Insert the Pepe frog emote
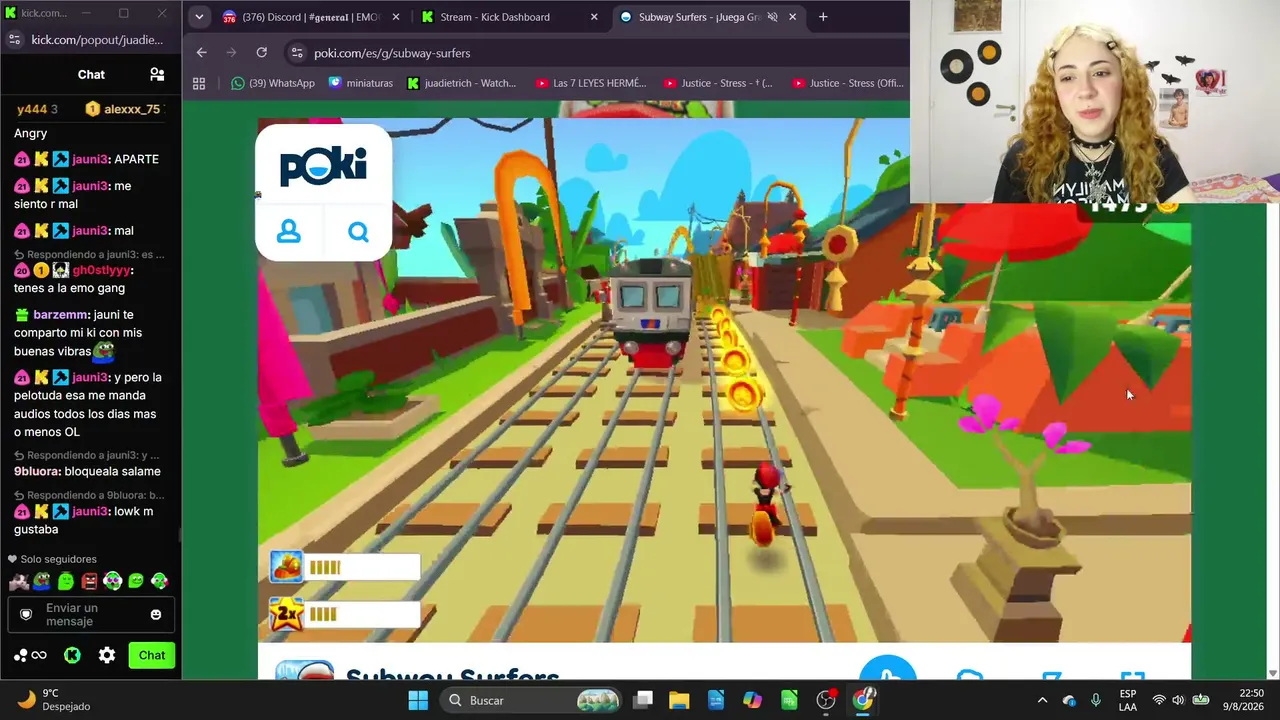Viewport: 1280px width, 720px height. [42, 581]
